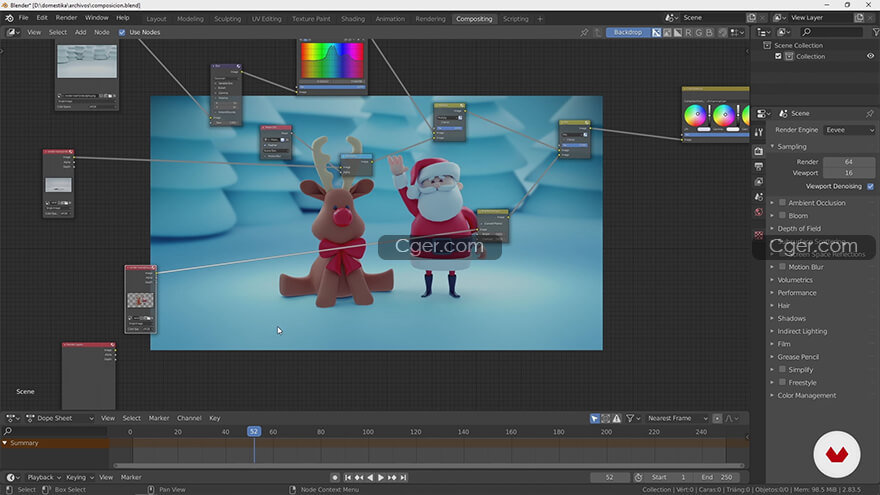This screenshot has width=880, height=495.
Task: Open the Blender logo application menu
Action: [x=9, y=18]
